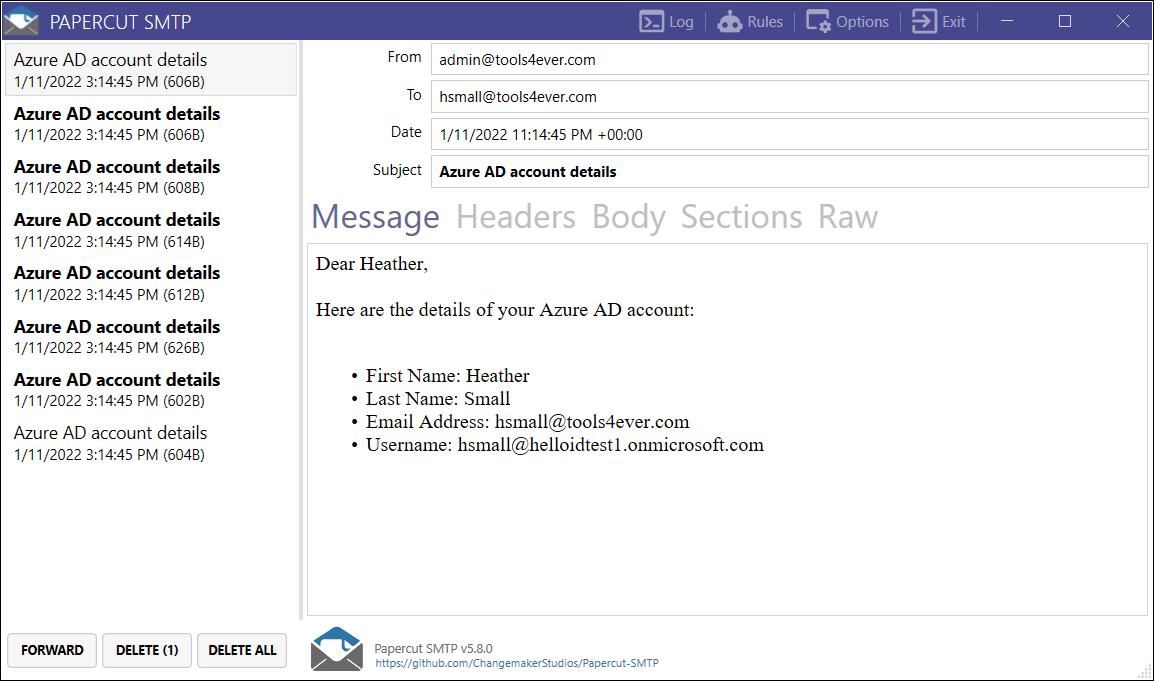
Task: Open the Log terminal icon
Action: [x=653, y=21]
